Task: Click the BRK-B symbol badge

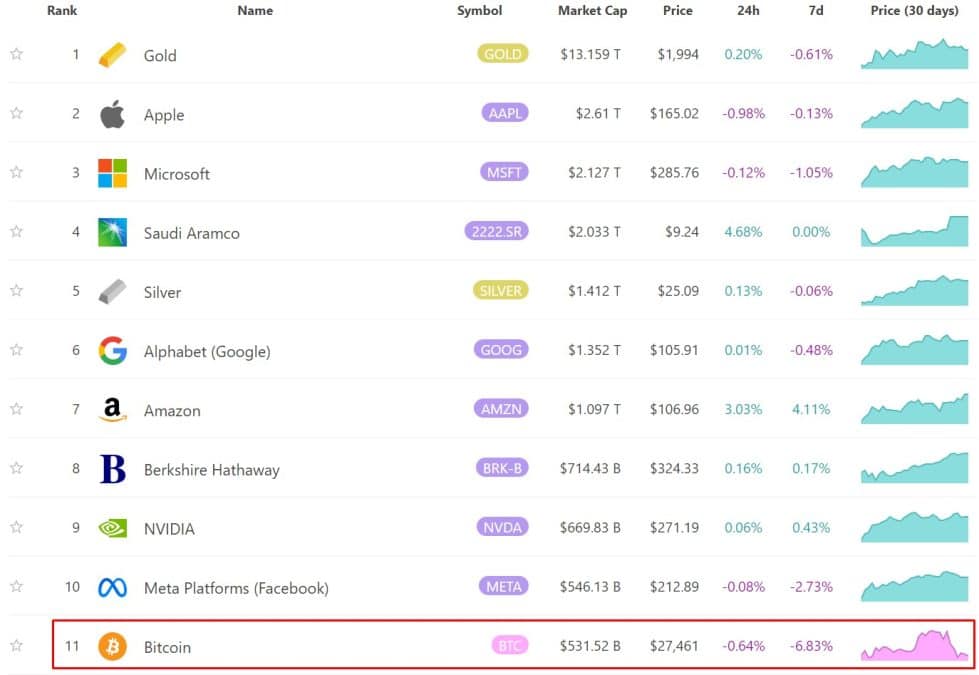Action: point(502,468)
